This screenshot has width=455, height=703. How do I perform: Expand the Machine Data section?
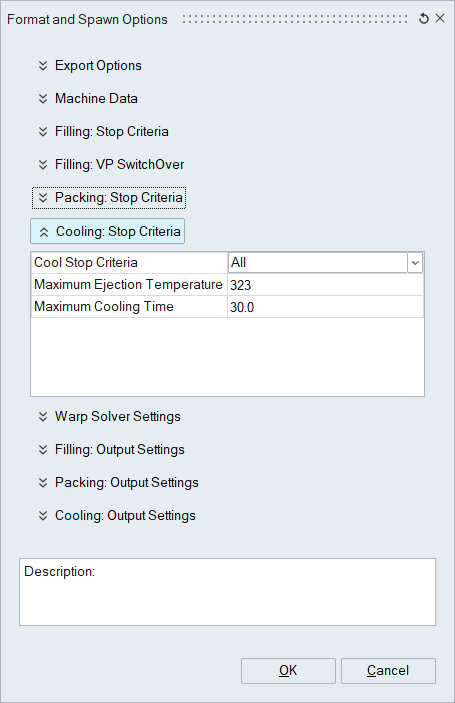[x=88, y=99]
